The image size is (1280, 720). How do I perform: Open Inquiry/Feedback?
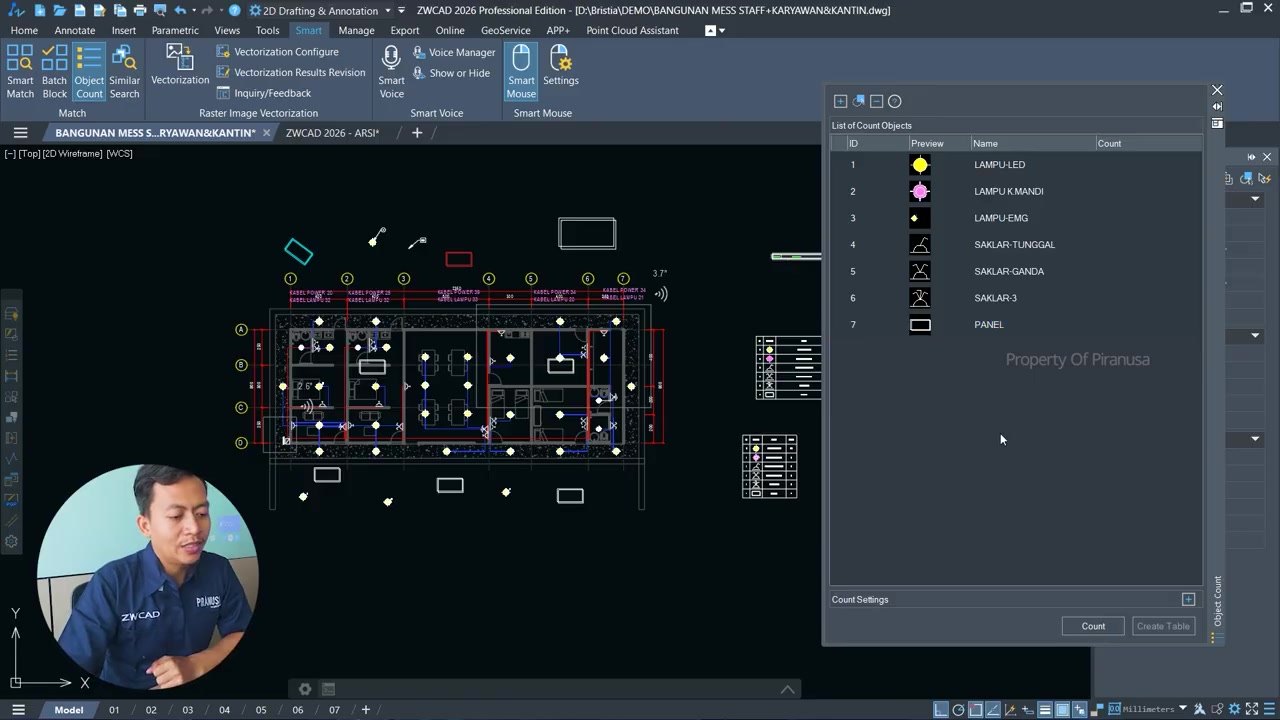263,93
